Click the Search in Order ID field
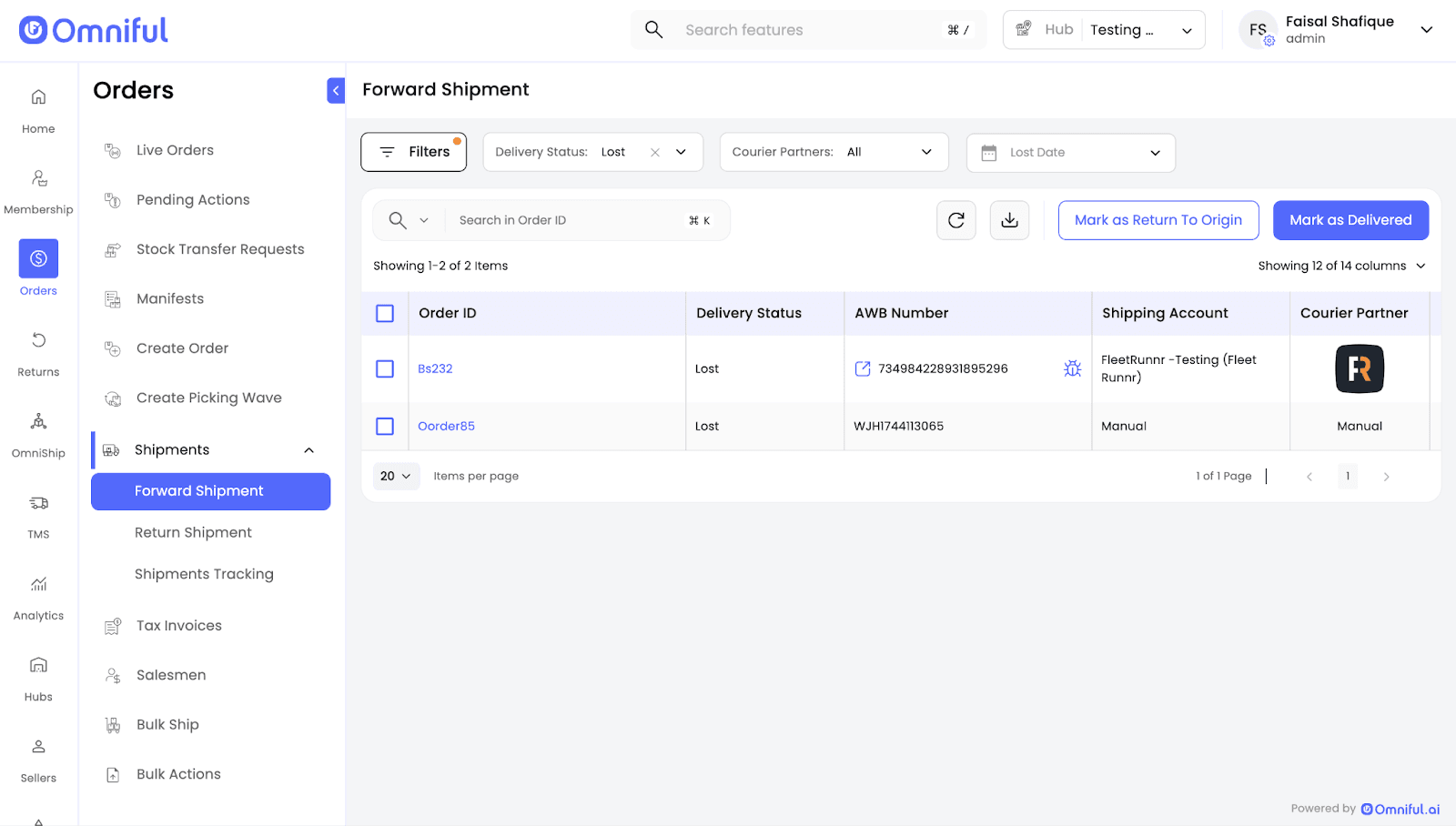The height and width of the screenshot is (826, 1456). pos(564,220)
